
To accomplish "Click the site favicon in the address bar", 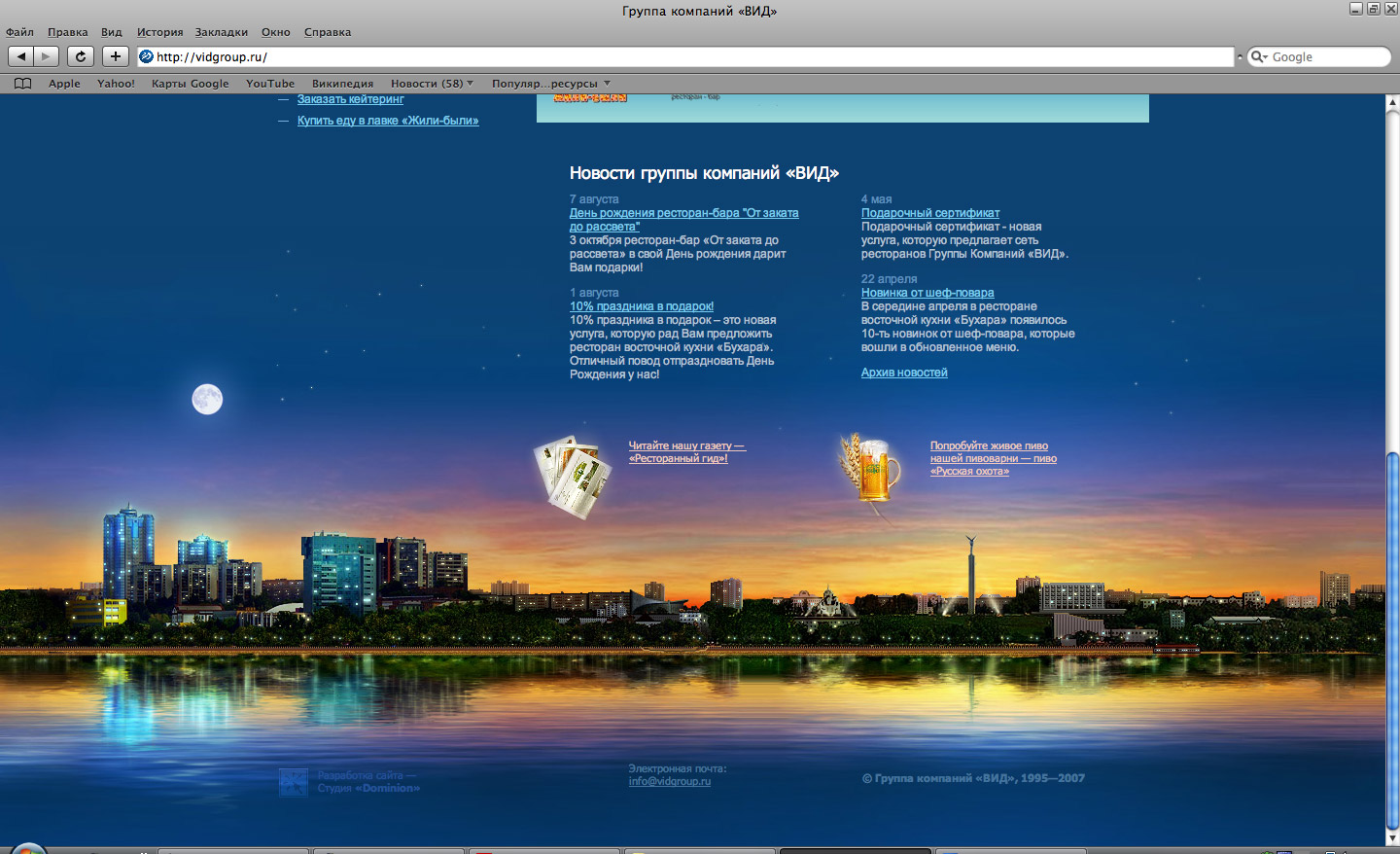I will (x=147, y=56).
